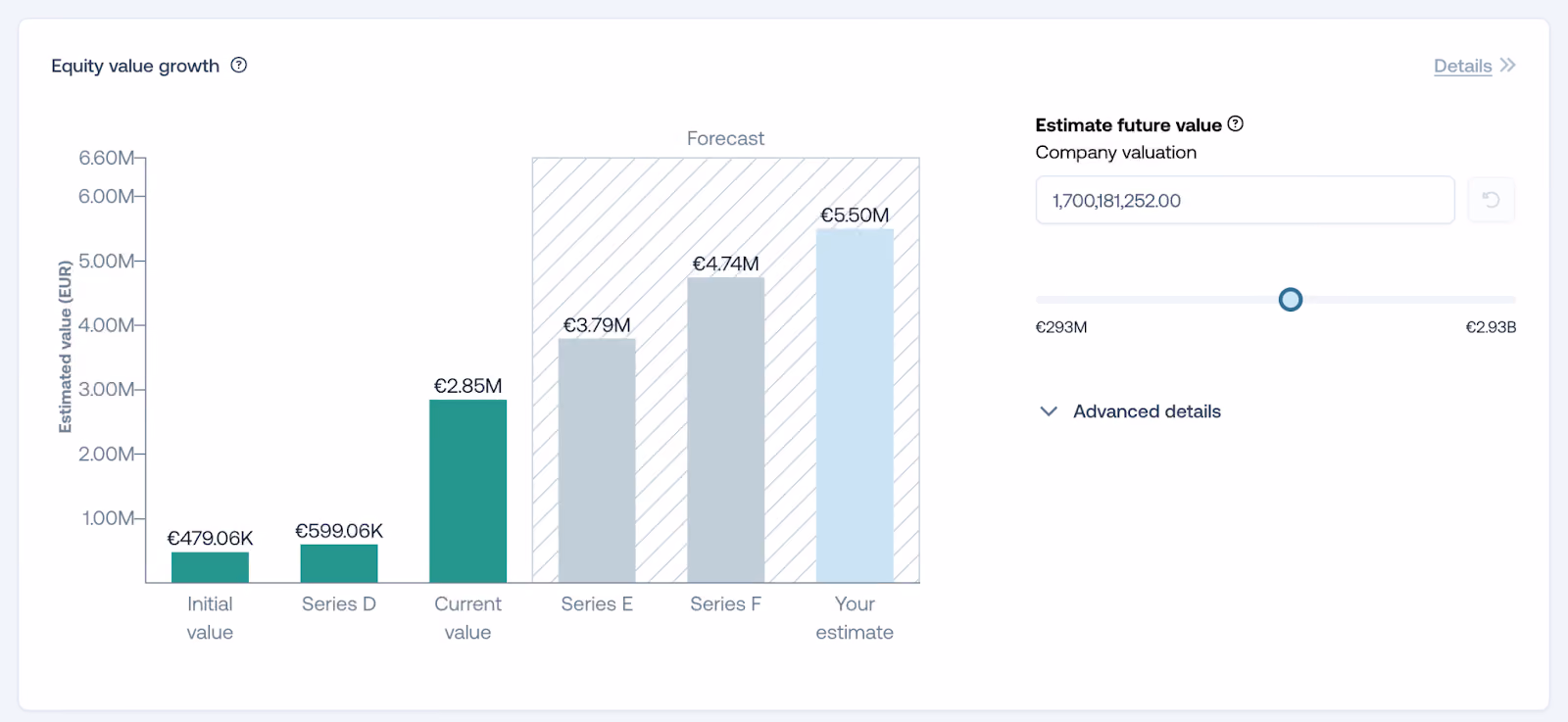Image resolution: width=1568 pixels, height=722 pixels.
Task: Click the €2.93B slider maximum label
Action: coord(1491,327)
